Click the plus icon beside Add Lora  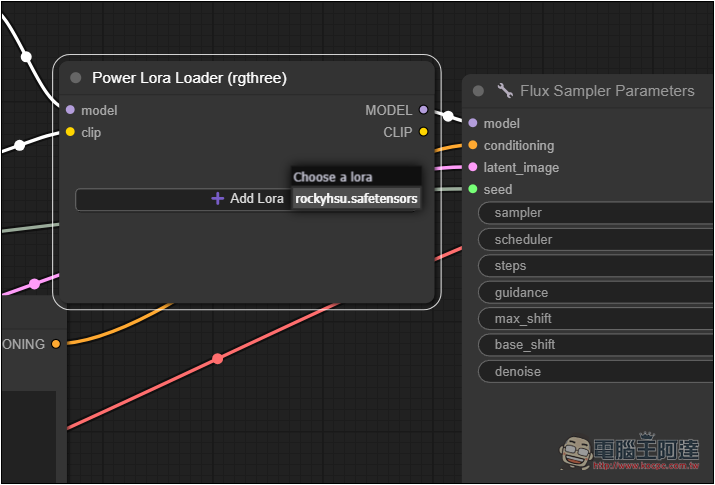(x=217, y=199)
